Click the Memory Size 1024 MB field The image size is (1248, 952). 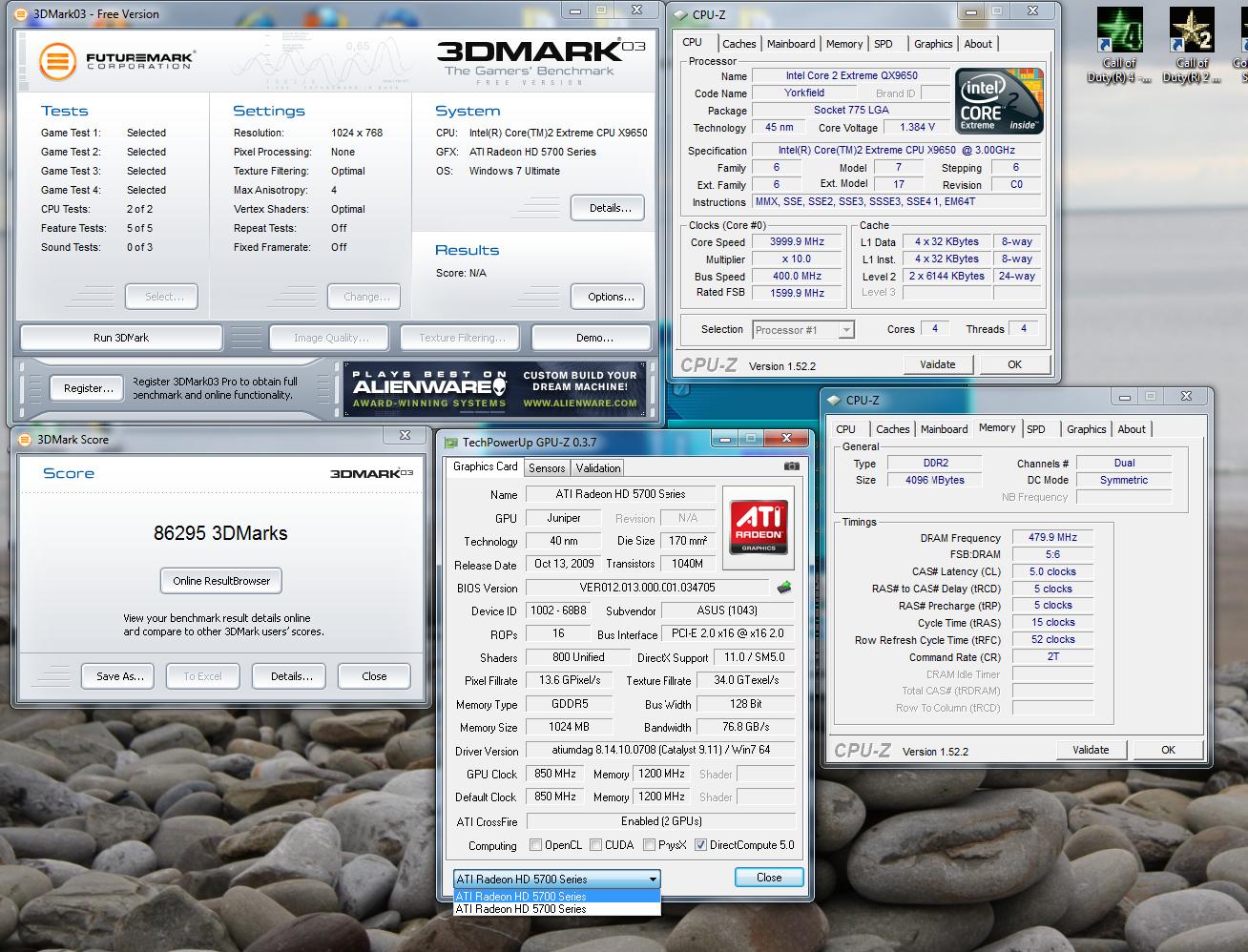569,727
